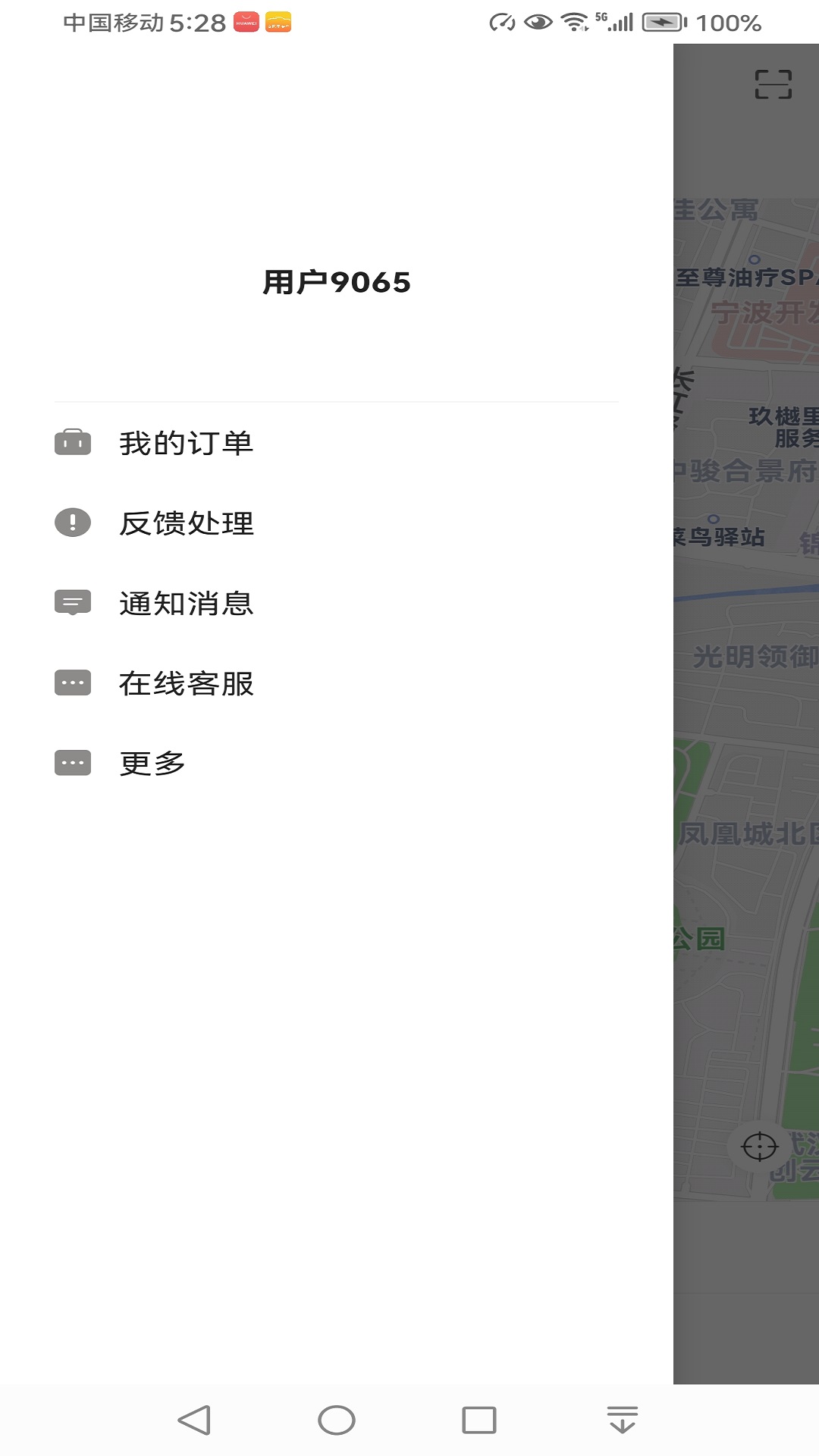Tap the hide navigation bar arrow icon
The width and height of the screenshot is (819, 1456).
coord(622,1420)
